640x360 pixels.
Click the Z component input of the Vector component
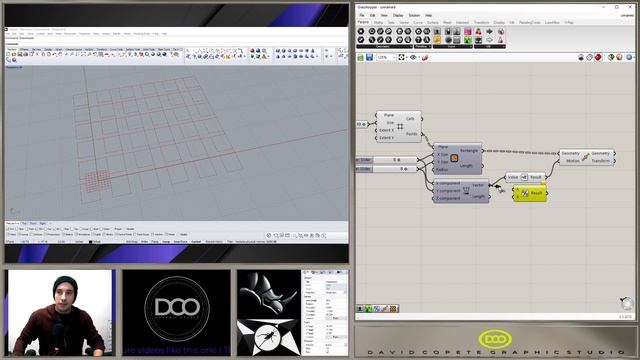pyautogui.click(x=448, y=198)
